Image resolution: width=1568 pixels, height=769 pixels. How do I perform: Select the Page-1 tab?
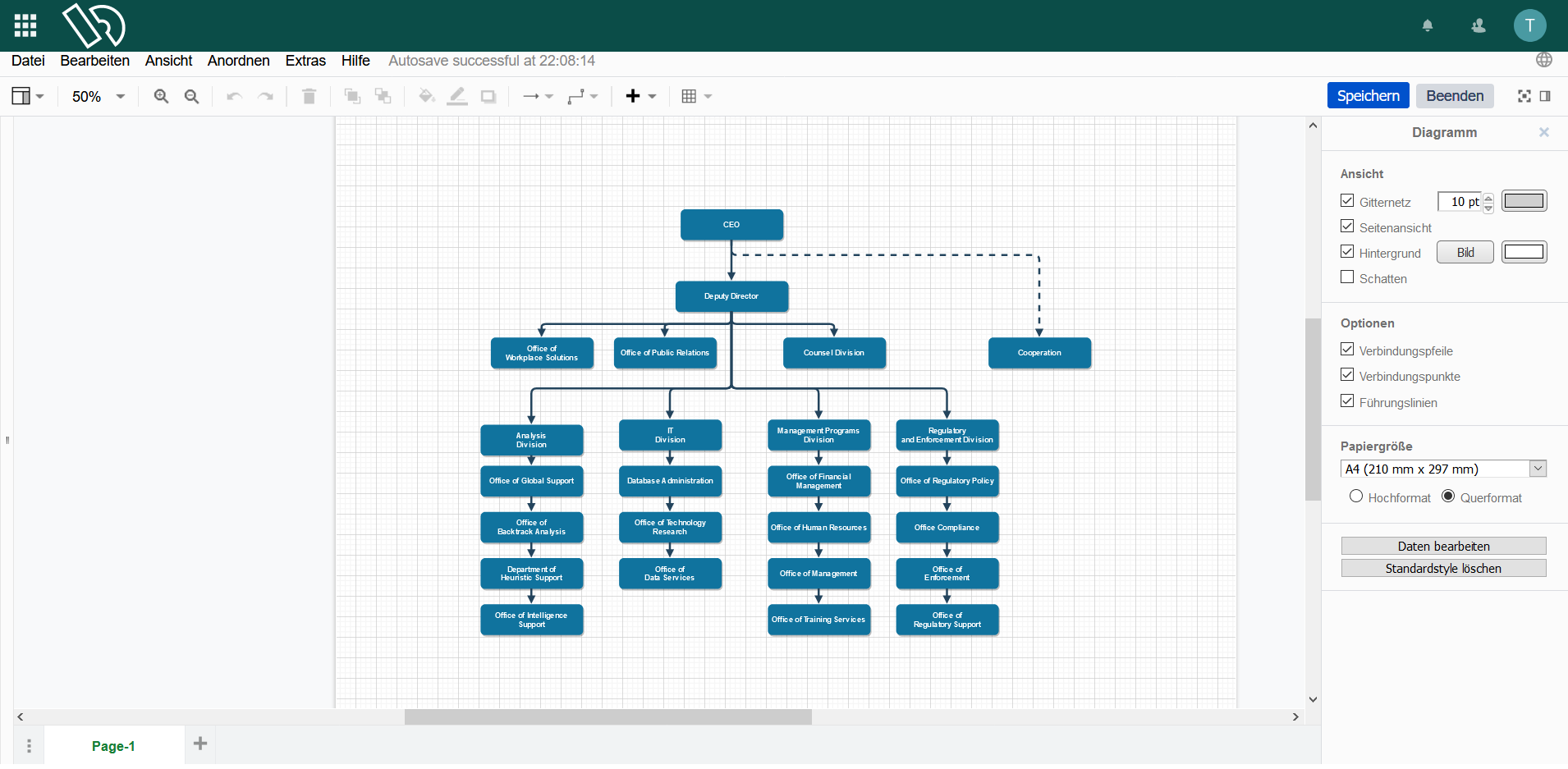[x=113, y=746]
